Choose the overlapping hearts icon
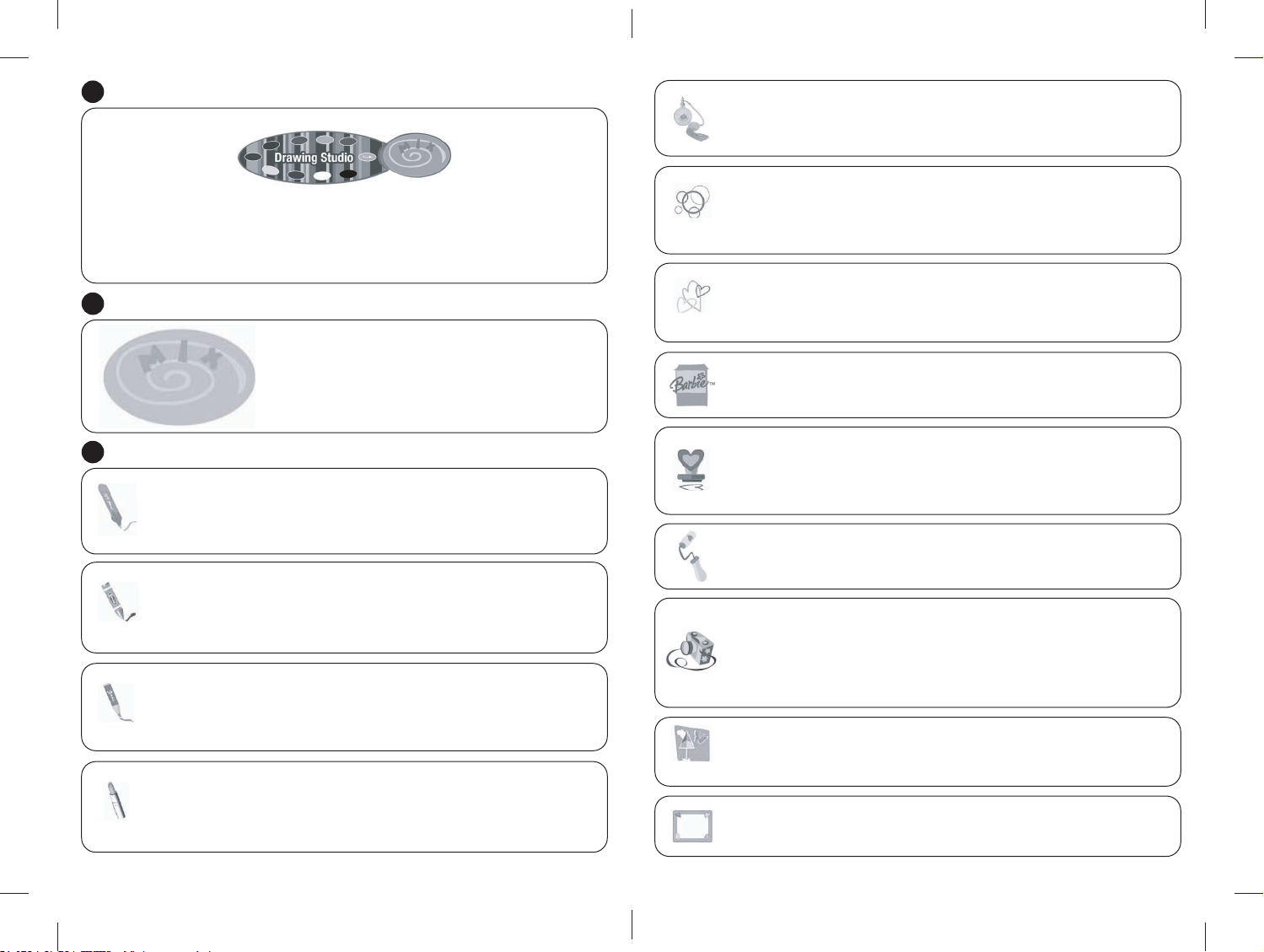Image resolution: width=1264 pixels, height=952 pixels. (x=693, y=297)
